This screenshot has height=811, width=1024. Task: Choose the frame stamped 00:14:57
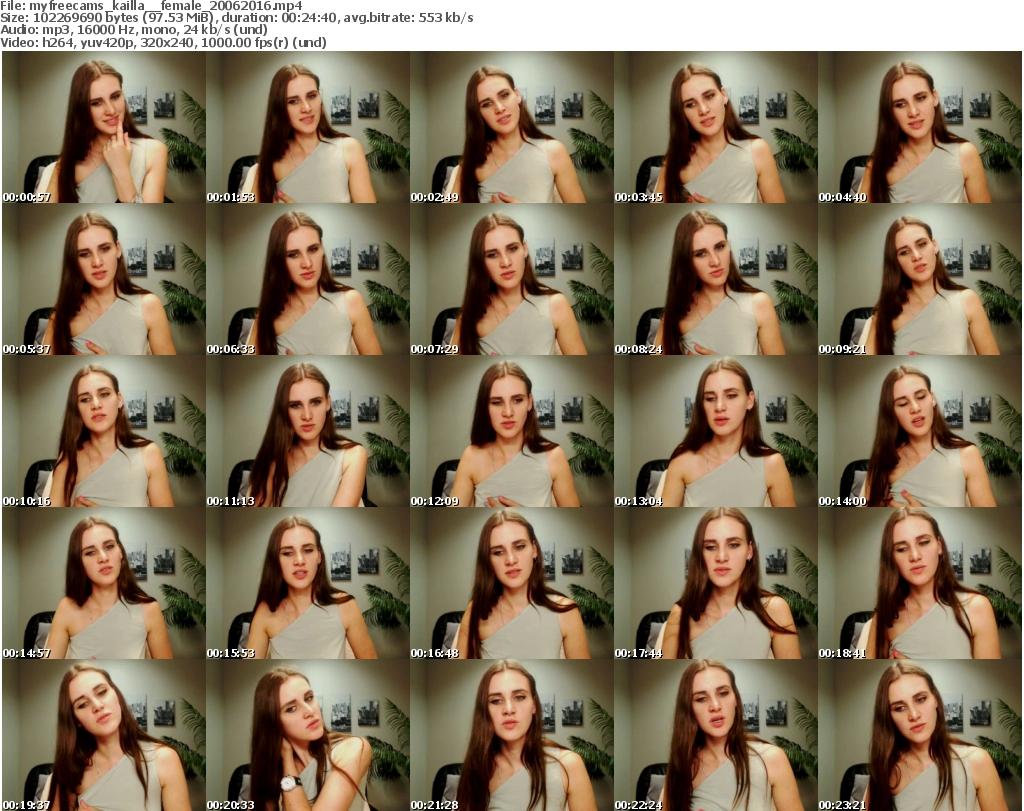pos(104,583)
